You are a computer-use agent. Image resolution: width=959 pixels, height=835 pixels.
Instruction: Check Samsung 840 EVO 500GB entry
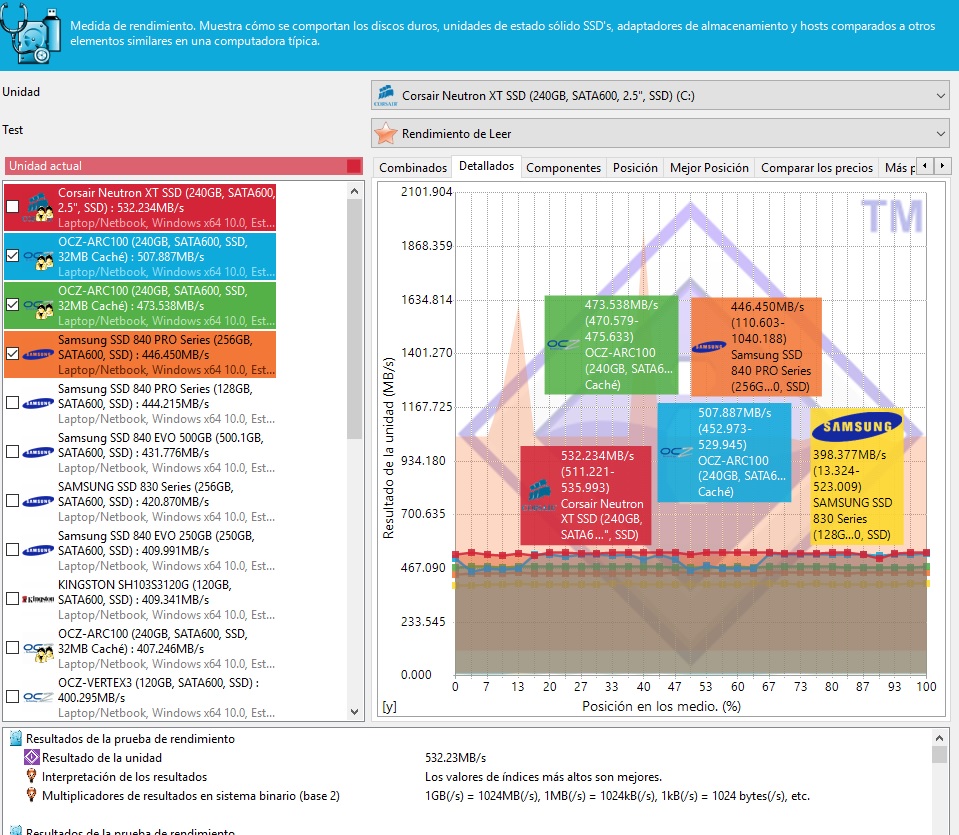click(x=12, y=451)
